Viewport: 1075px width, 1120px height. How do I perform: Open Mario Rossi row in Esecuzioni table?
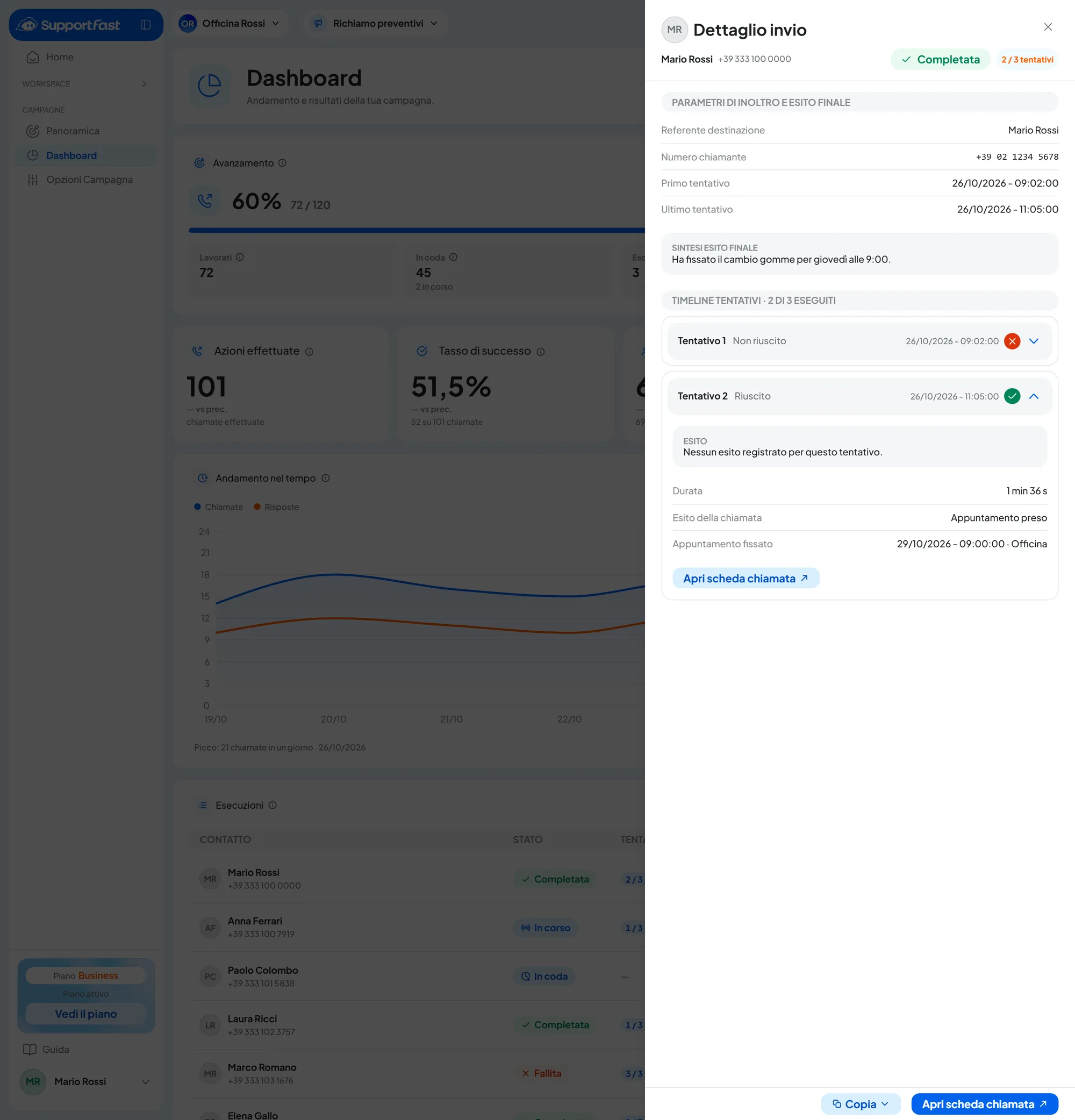click(x=417, y=879)
